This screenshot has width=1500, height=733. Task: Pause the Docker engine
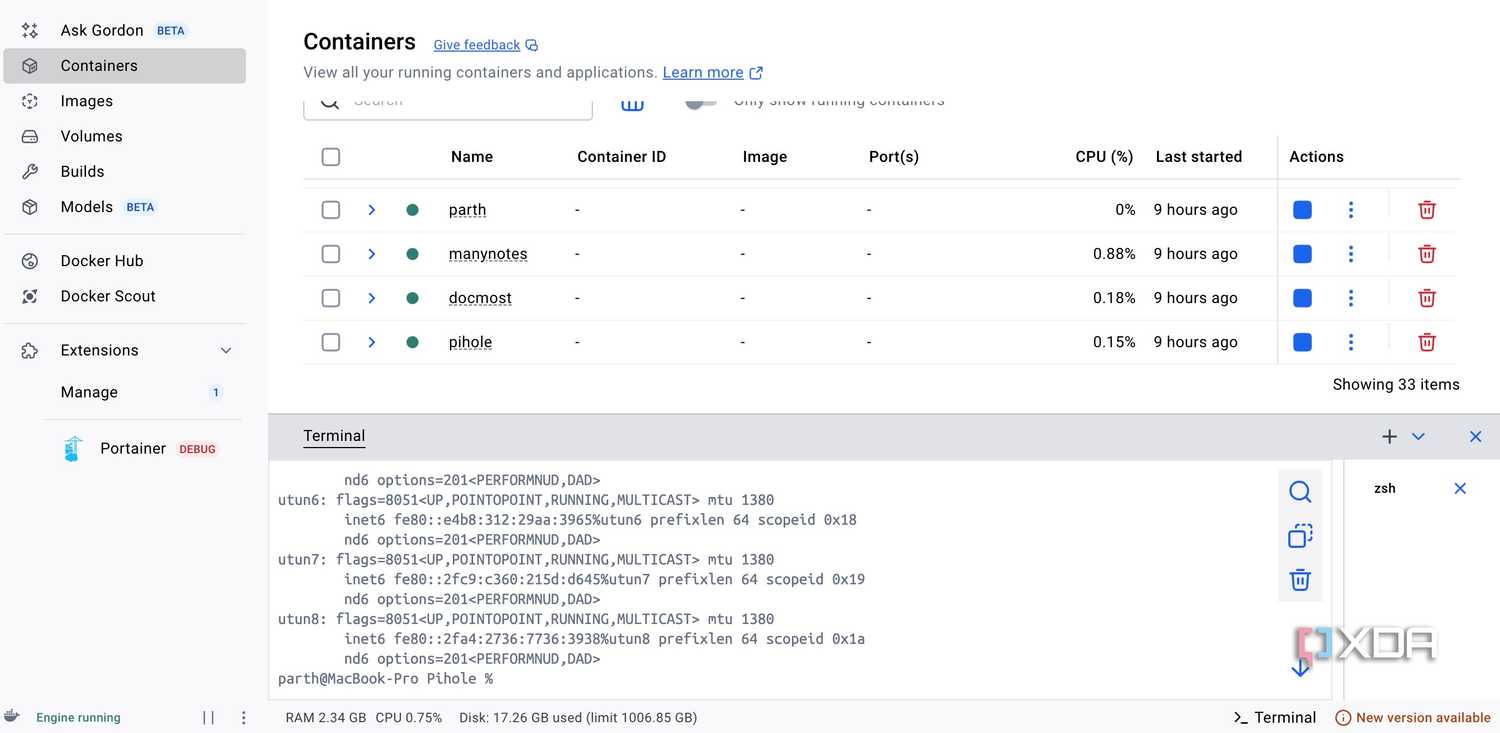tap(208, 717)
